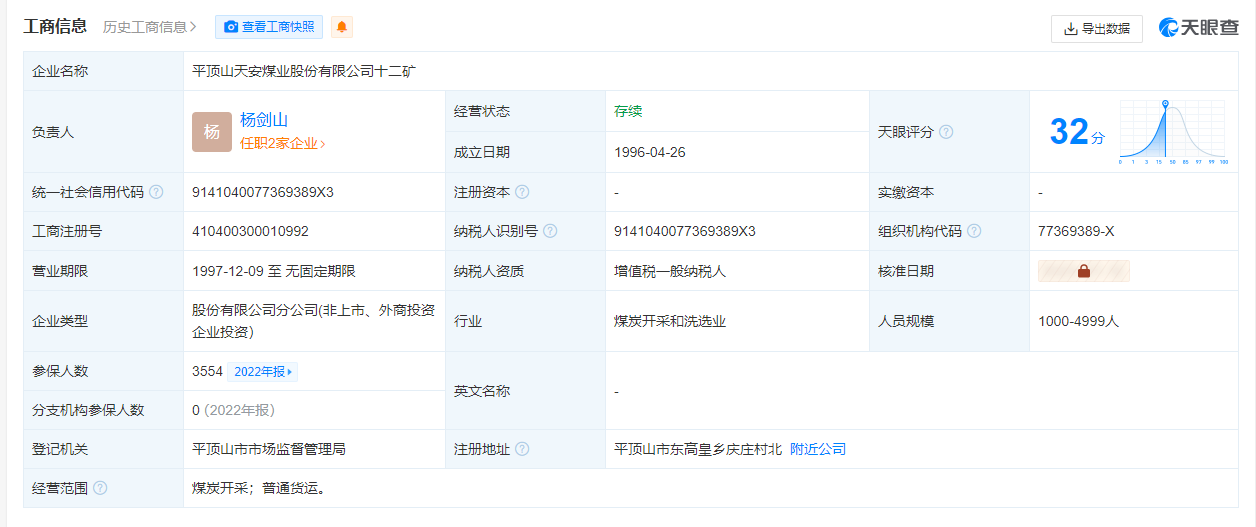
Task: Open 历史工商信息 section
Action: click(x=149, y=27)
